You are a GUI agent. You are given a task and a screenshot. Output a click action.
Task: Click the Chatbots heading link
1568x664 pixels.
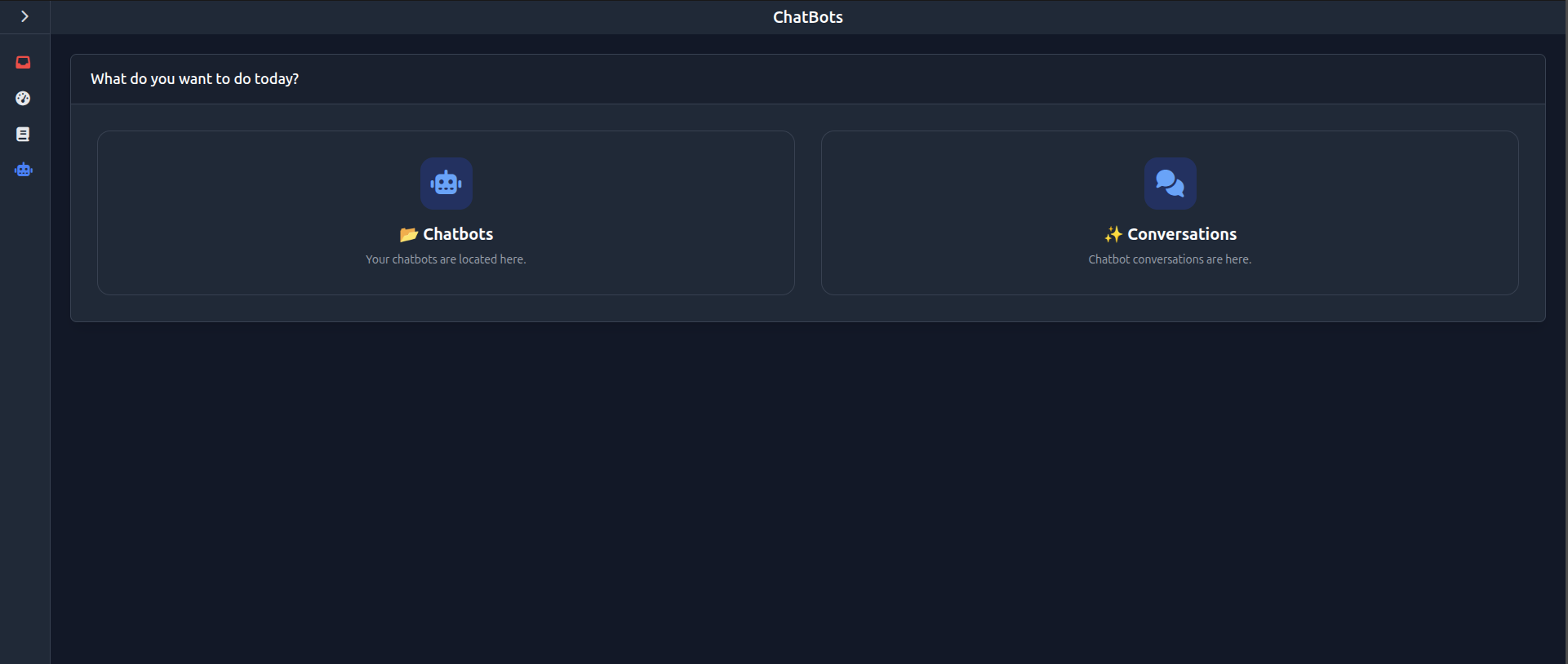pos(457,234)
